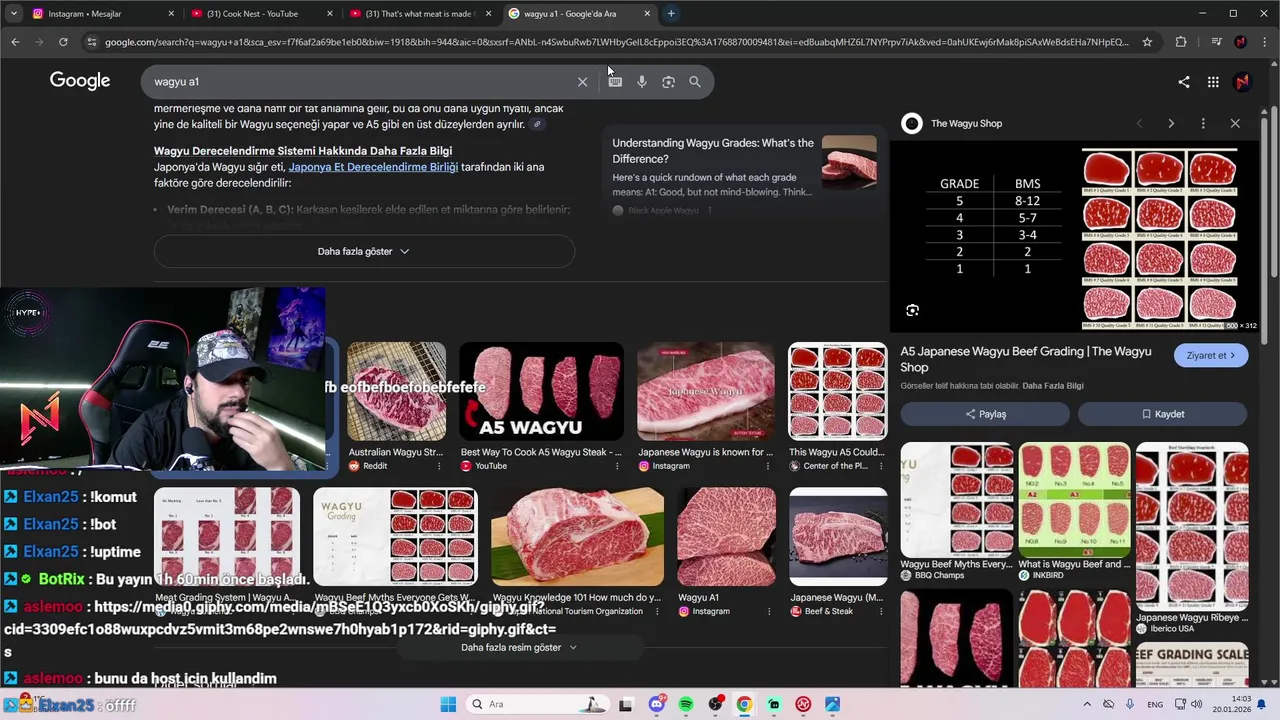Viewport: 1280px width, 720px height.
Task: Close the Instagram Mesajlar tab
Action: [171, 14]
